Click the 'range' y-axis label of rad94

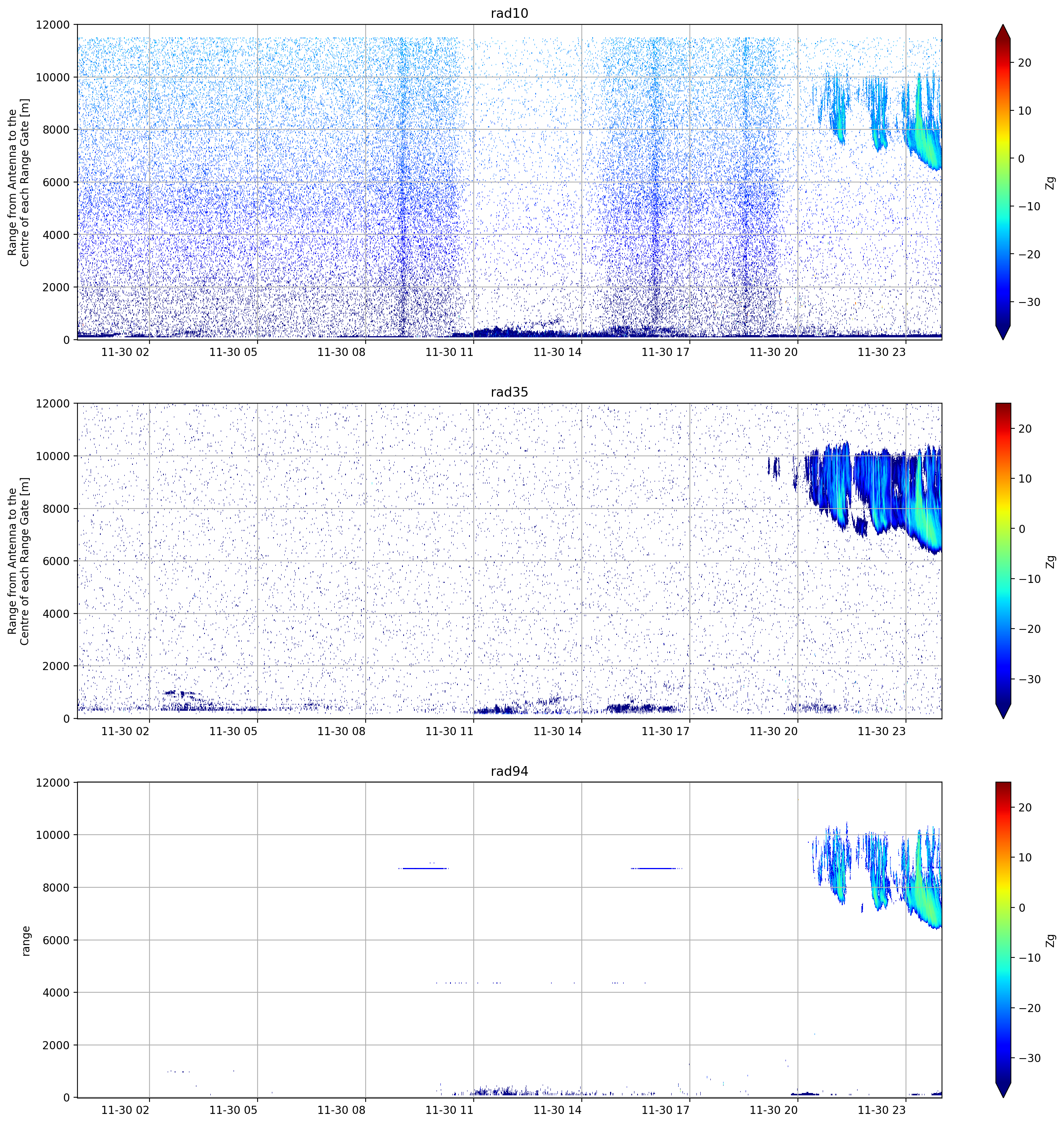pos(25,941)
